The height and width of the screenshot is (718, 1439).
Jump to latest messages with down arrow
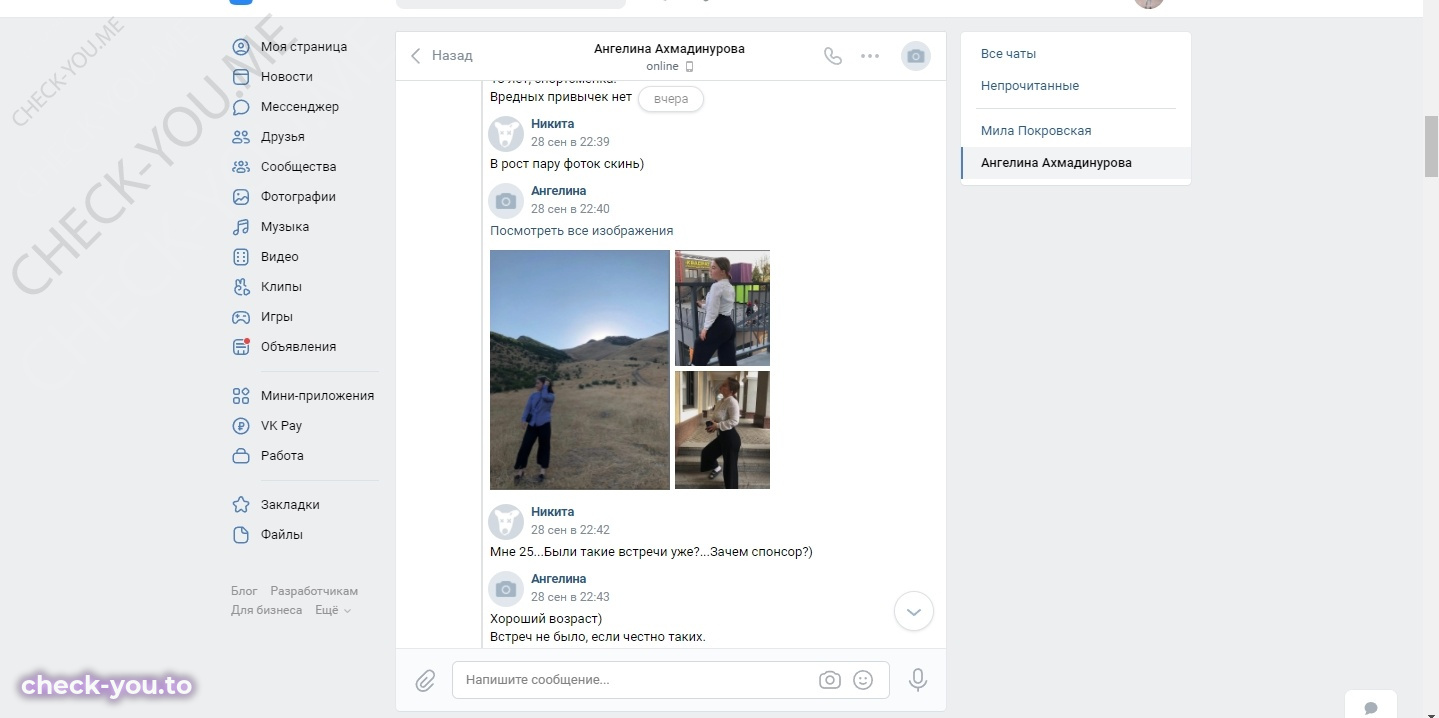click(913, 611)
